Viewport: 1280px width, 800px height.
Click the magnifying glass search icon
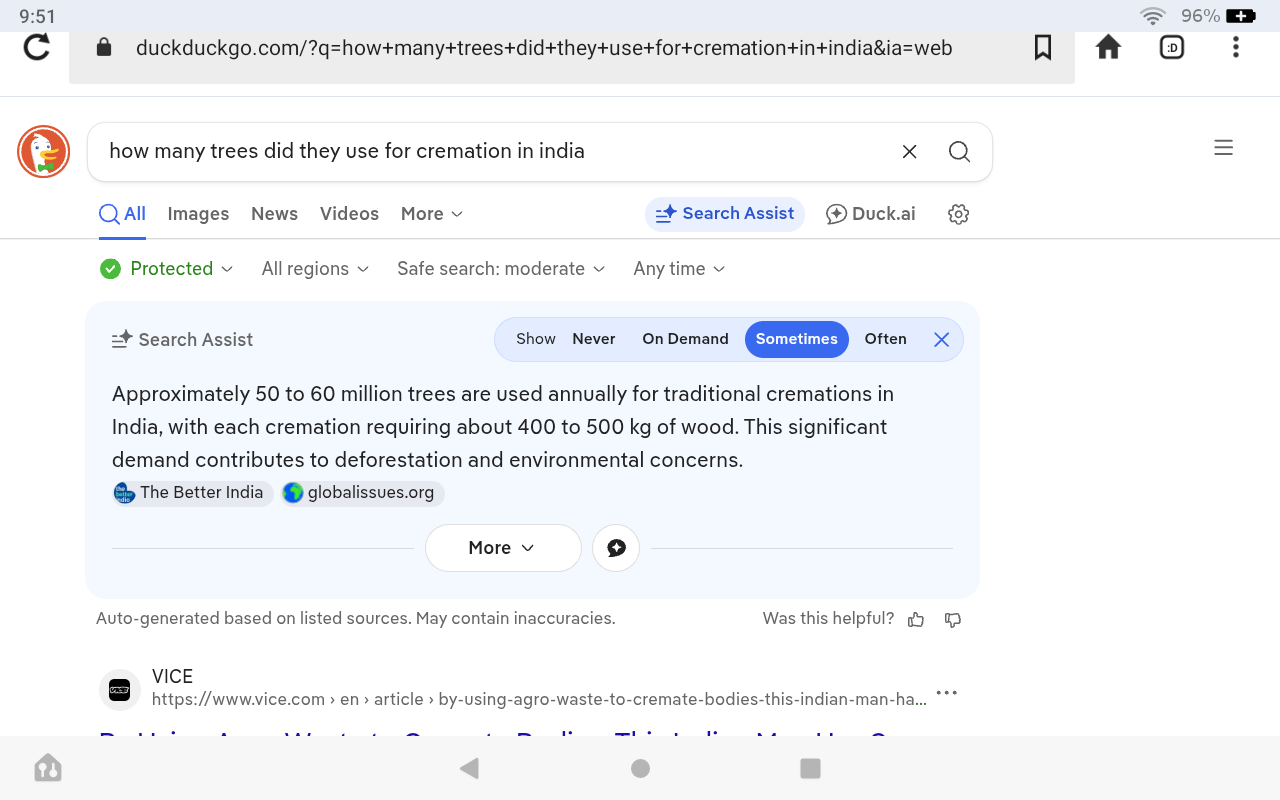tap(959, 152)
